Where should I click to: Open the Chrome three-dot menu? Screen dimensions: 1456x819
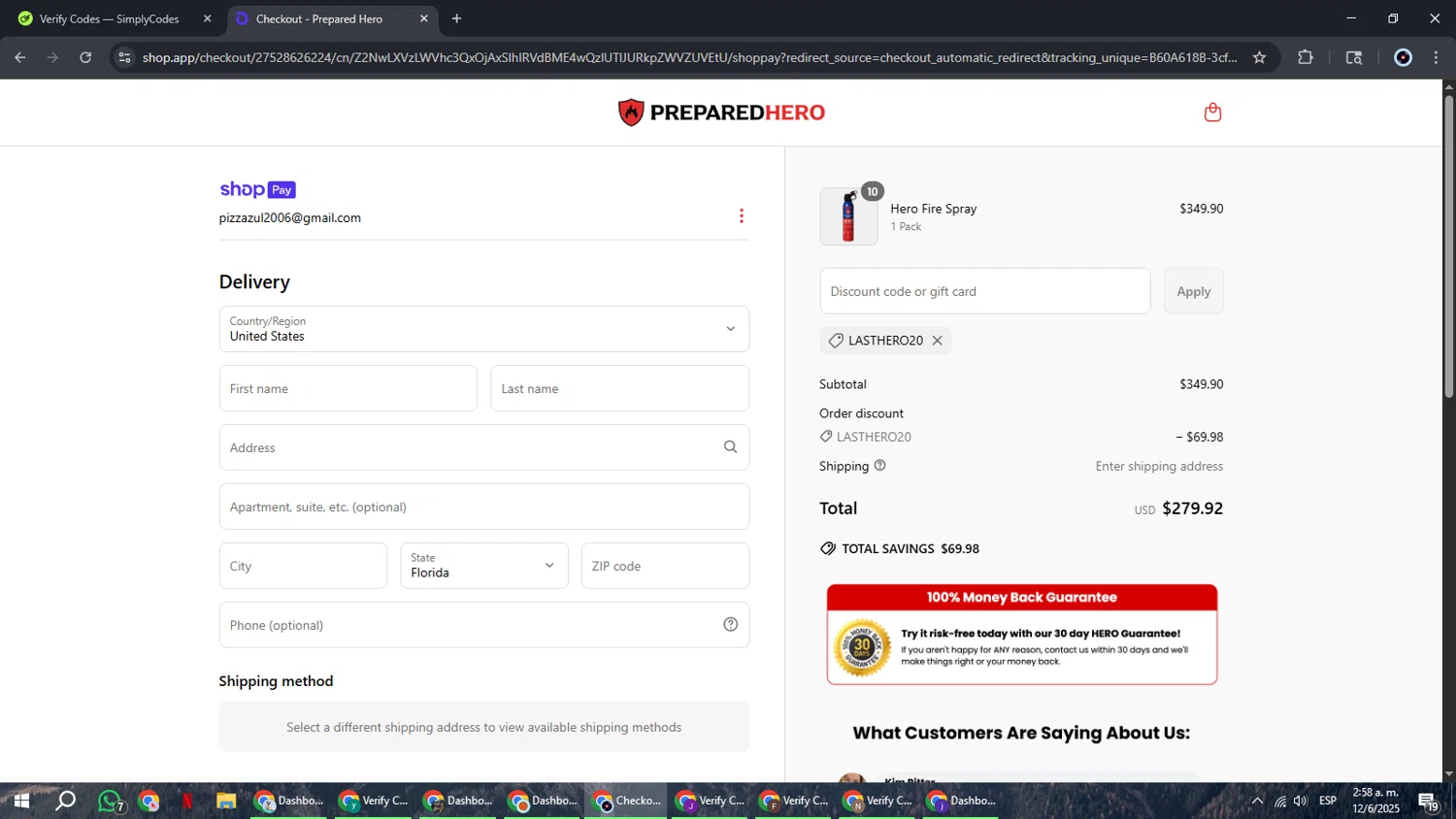(x=1437, y=57)
